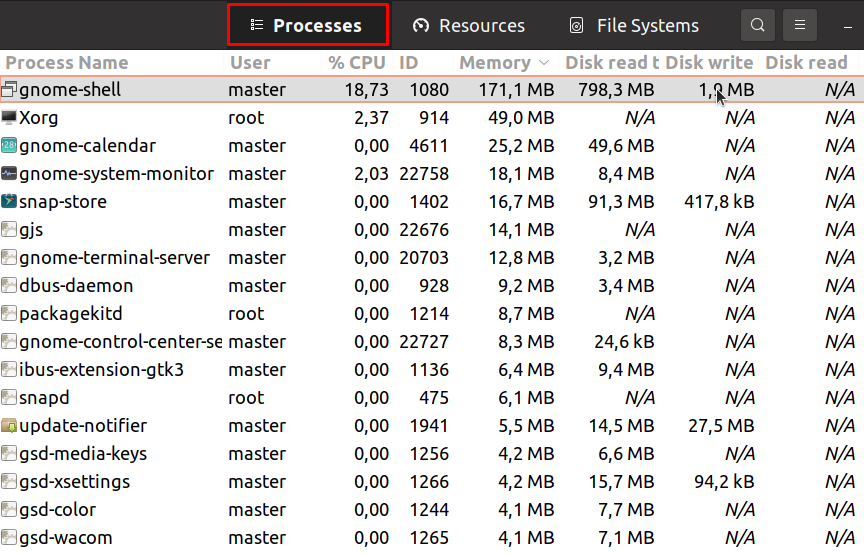Click the gnome-shell process icon
This screenshot has width=864, height=553.
[x=9, y=90]
